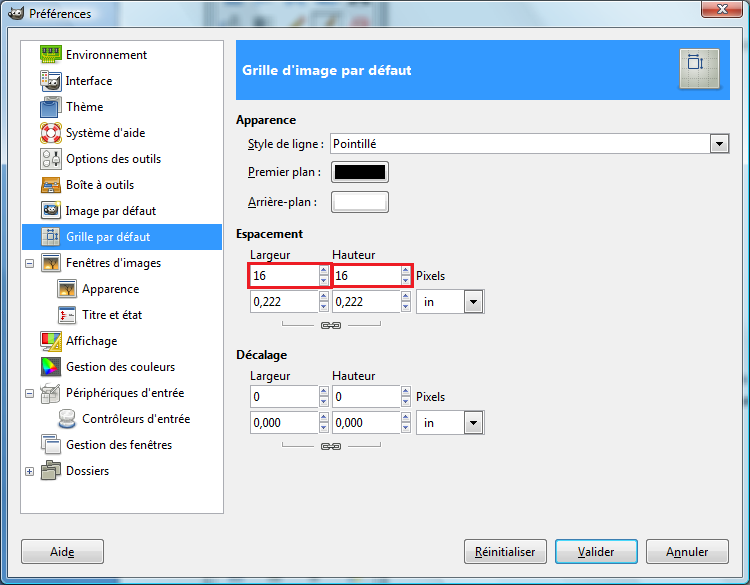The width and height of the screenshot is (750, 585).
Task: Click the Options des outils icon
Action: point(51,159)
